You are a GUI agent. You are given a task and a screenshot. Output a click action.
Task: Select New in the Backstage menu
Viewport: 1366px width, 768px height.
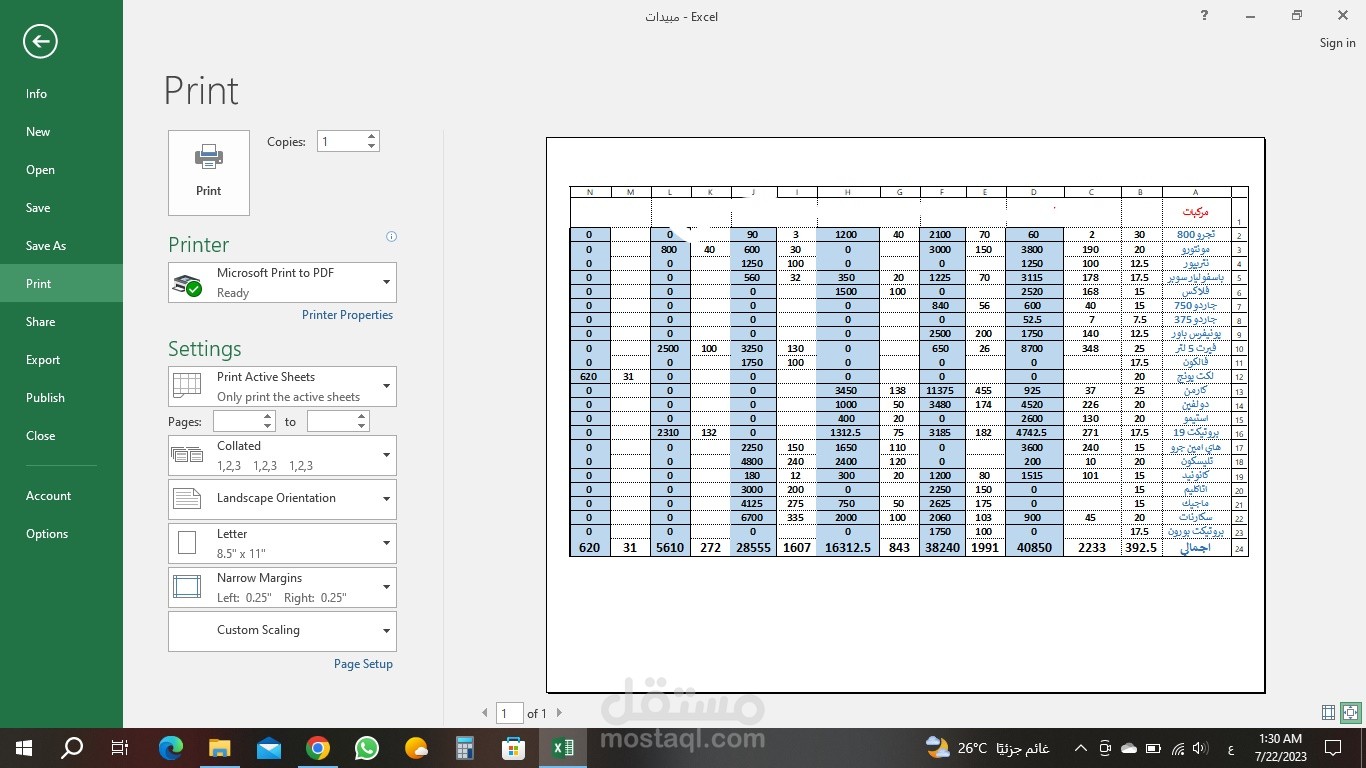(x=61, y=132)
